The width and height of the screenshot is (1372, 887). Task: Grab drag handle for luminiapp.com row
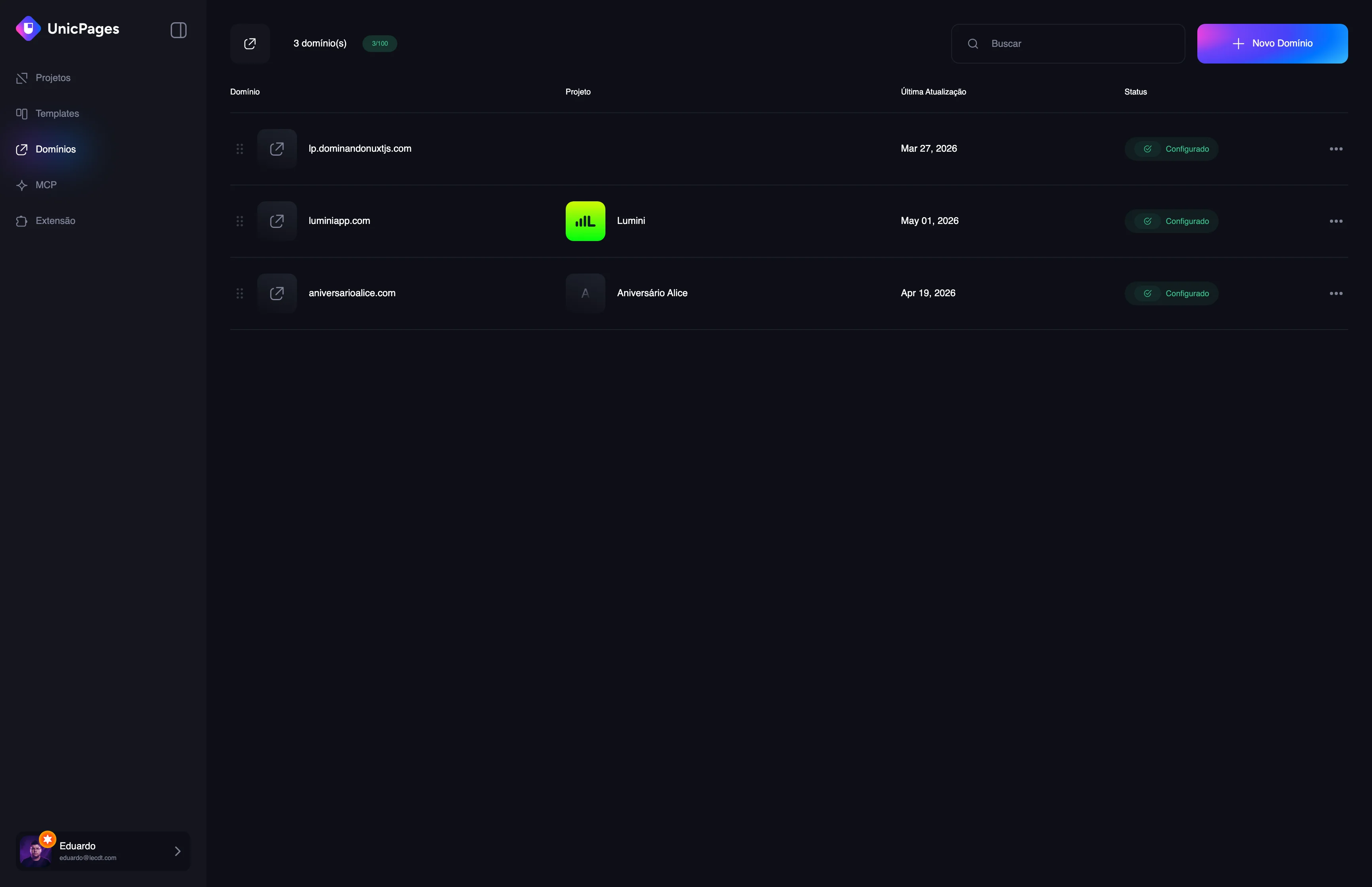(239, 221)
